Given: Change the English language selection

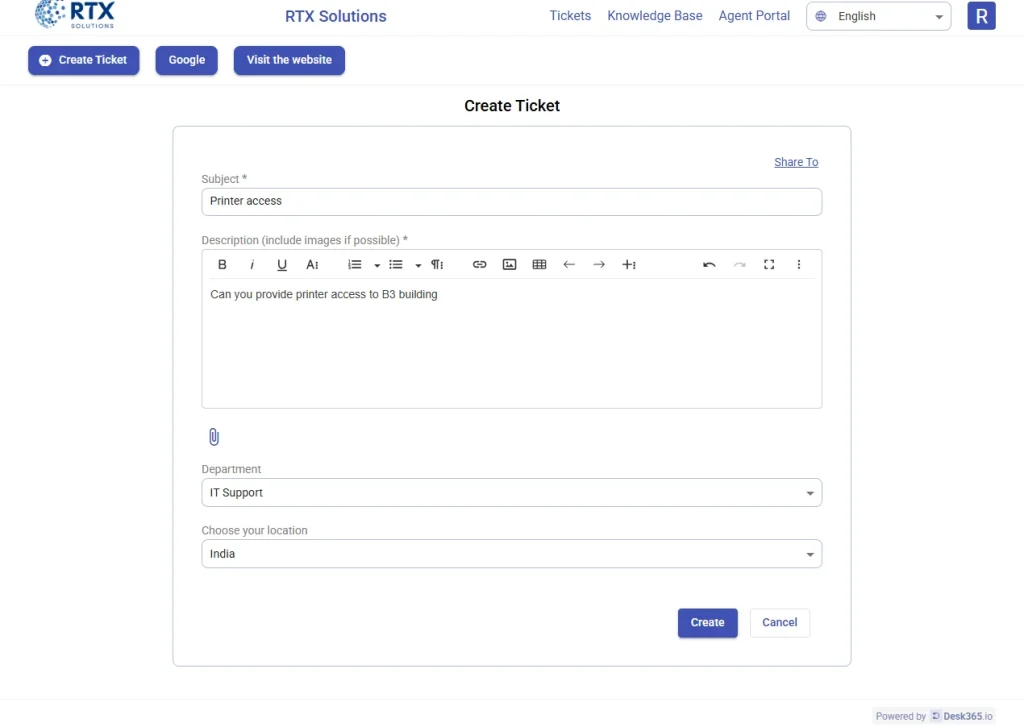Looking at the screenshot, I should 878,16.
